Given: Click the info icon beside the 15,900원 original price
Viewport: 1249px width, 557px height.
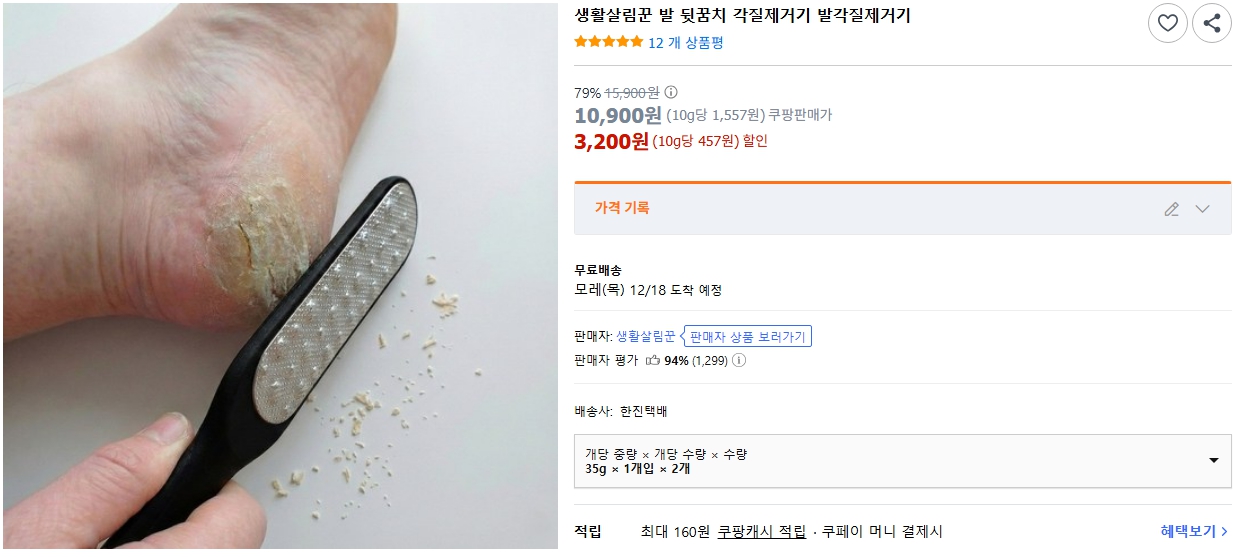Looking at the screenshot, I should pos(671,92).
